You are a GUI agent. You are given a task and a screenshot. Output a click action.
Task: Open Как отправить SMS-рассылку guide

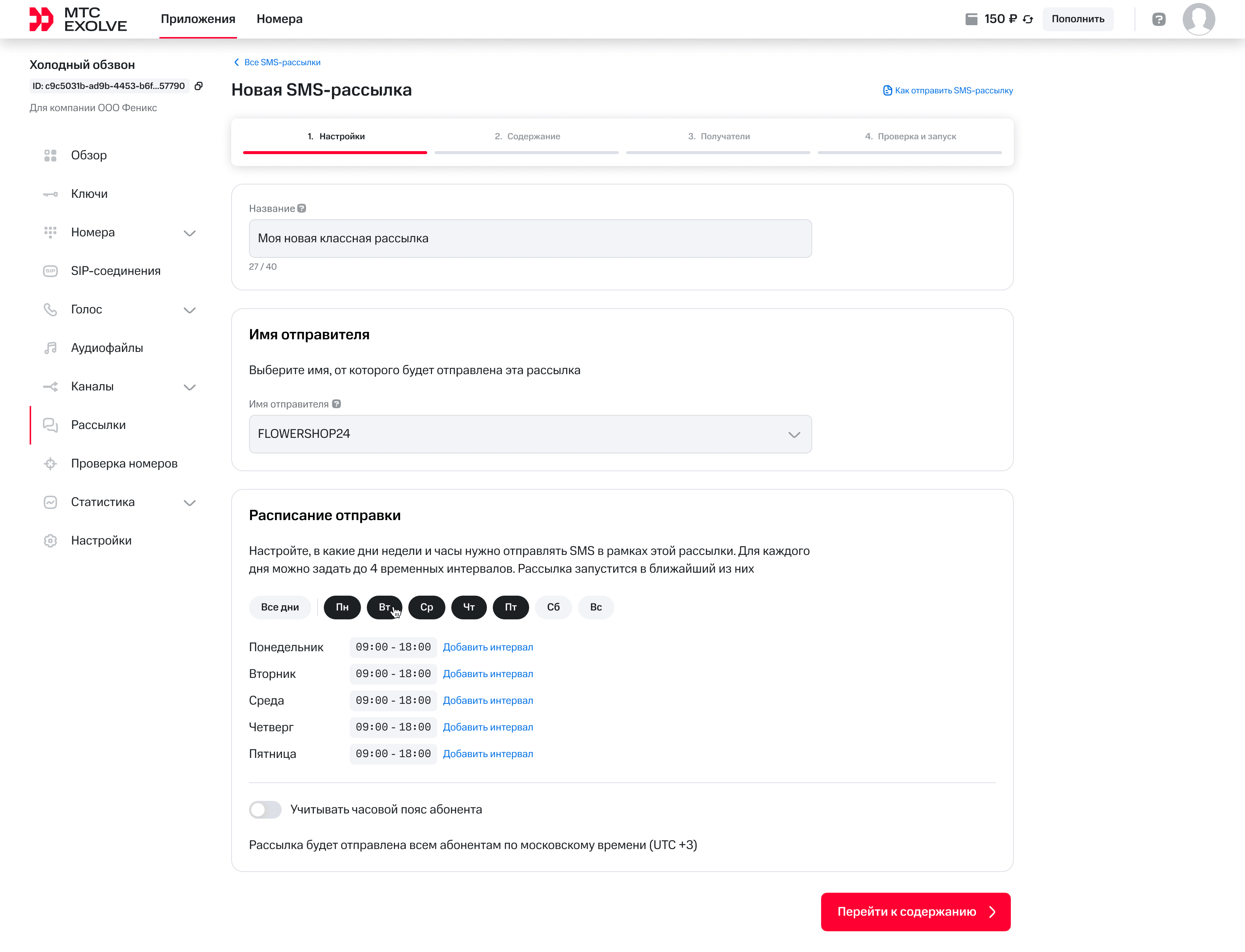point(948,91)
